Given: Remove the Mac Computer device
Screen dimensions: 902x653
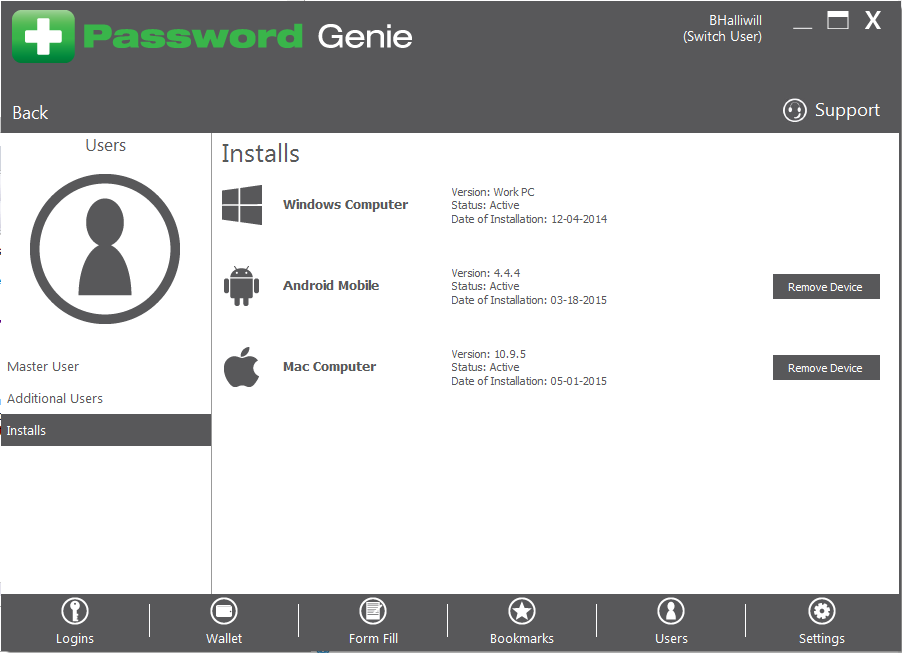Looking at the screenshot, I should pyautogui.click(x=826, y=368).
